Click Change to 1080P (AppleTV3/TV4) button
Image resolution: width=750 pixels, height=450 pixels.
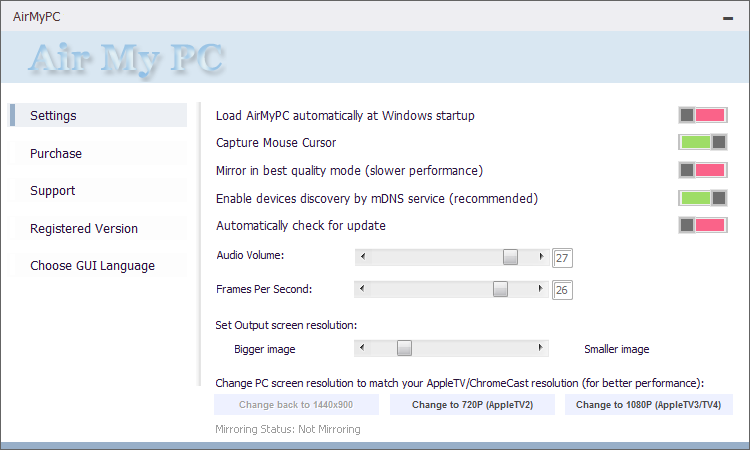(x=649, y=405)
